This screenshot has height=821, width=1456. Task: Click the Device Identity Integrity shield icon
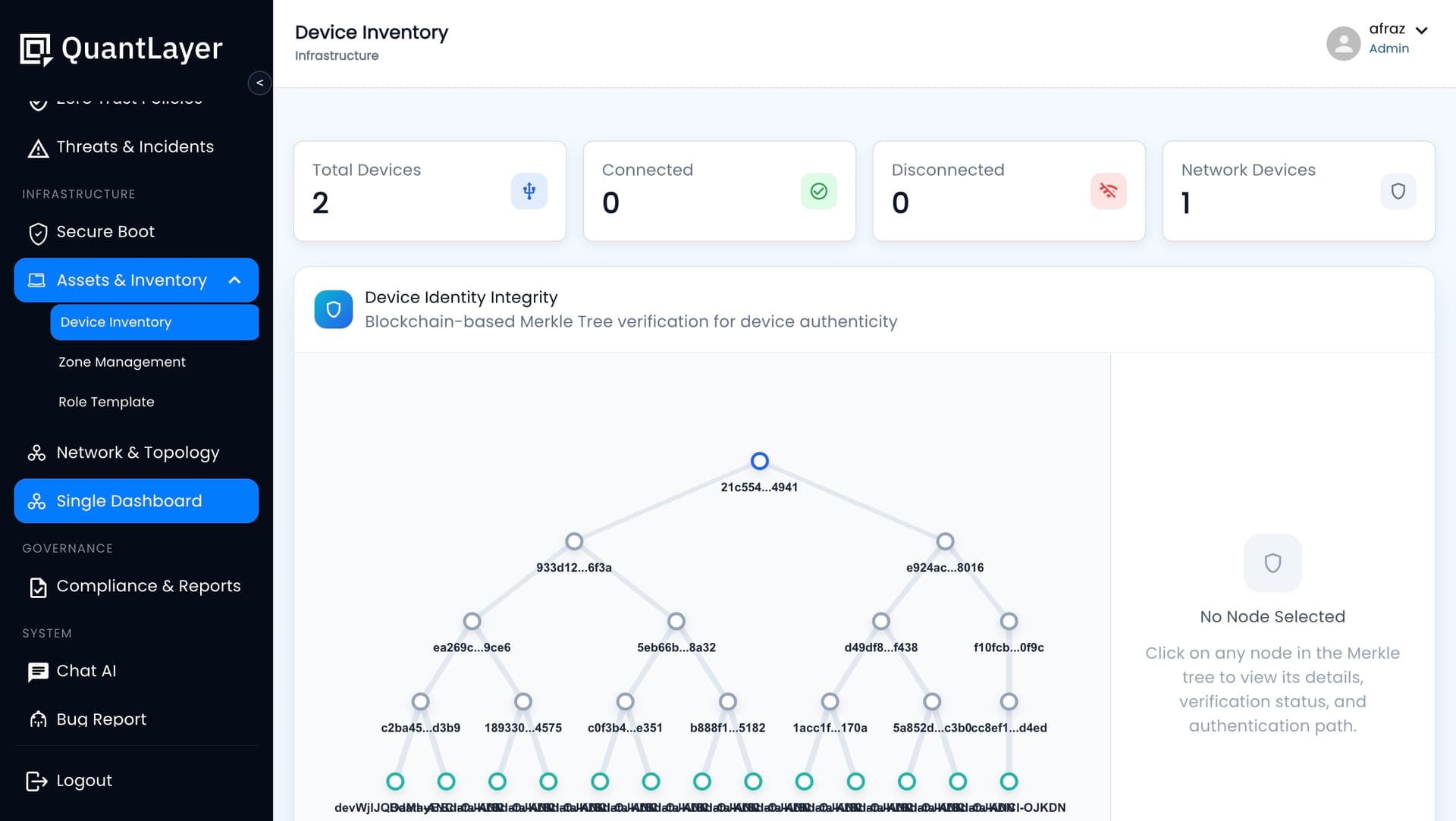[x=334, y=309]
